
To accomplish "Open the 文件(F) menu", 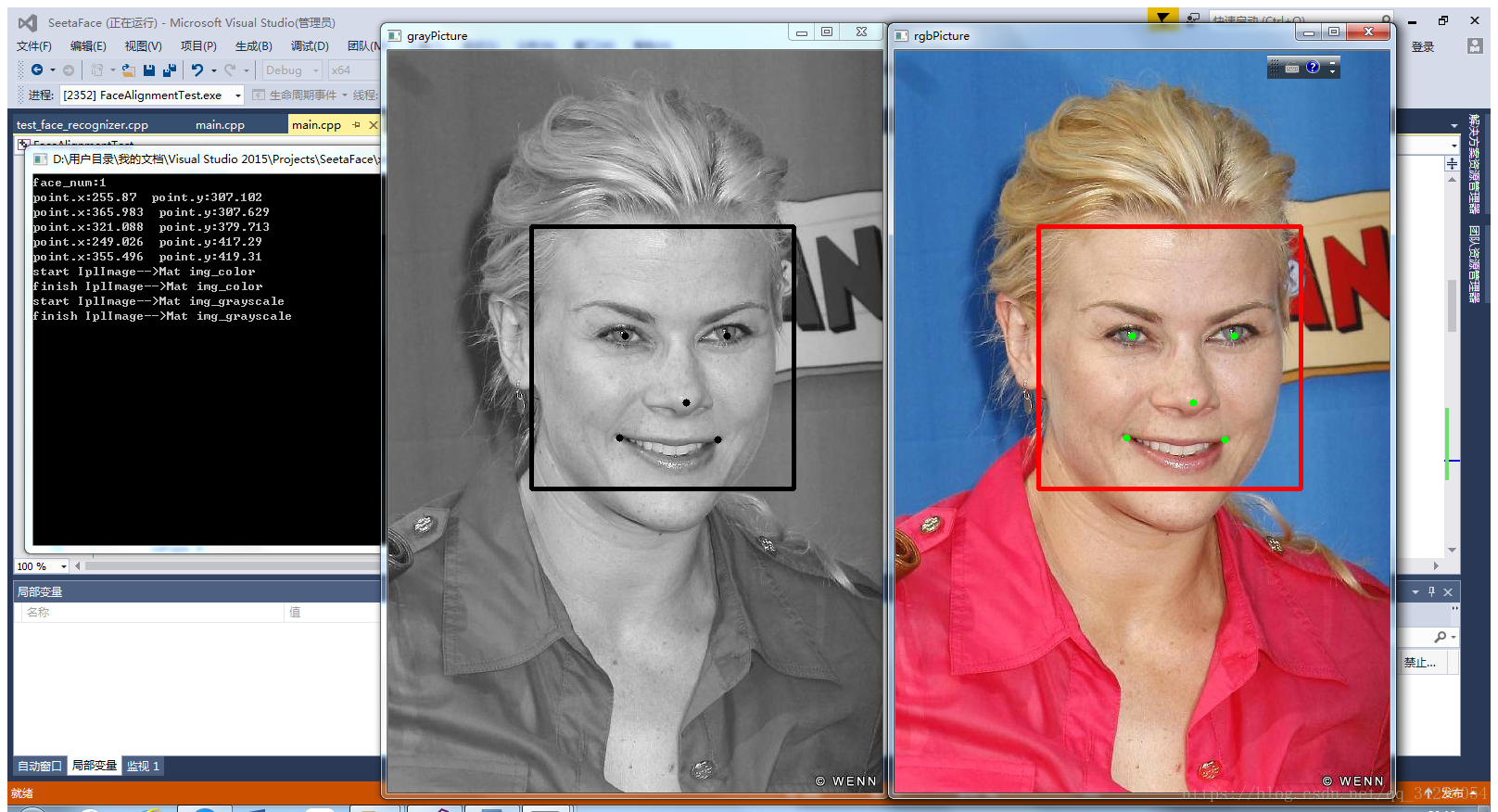I will tap(34, 45).
